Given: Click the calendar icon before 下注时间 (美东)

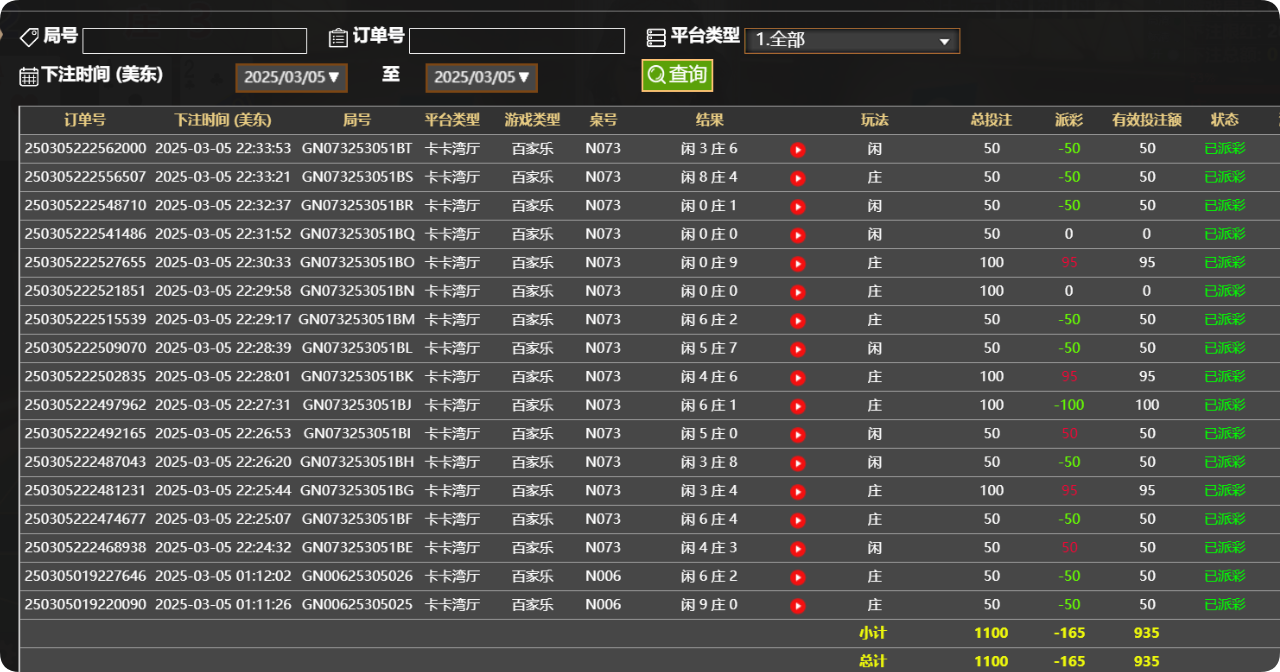Looking at the screenshot, I should (x=27, y=76).
